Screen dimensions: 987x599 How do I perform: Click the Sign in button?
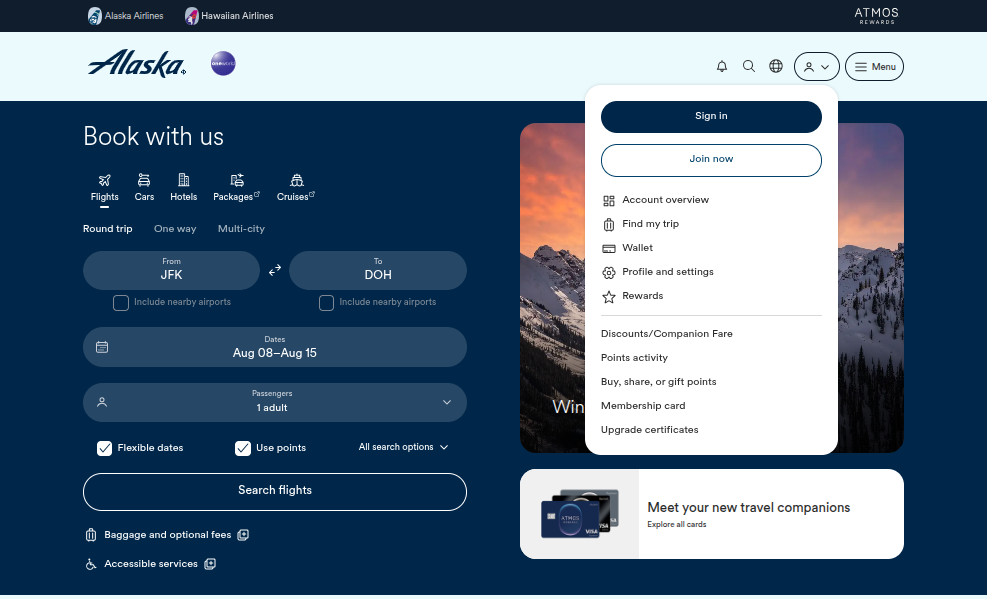(711, 116)
